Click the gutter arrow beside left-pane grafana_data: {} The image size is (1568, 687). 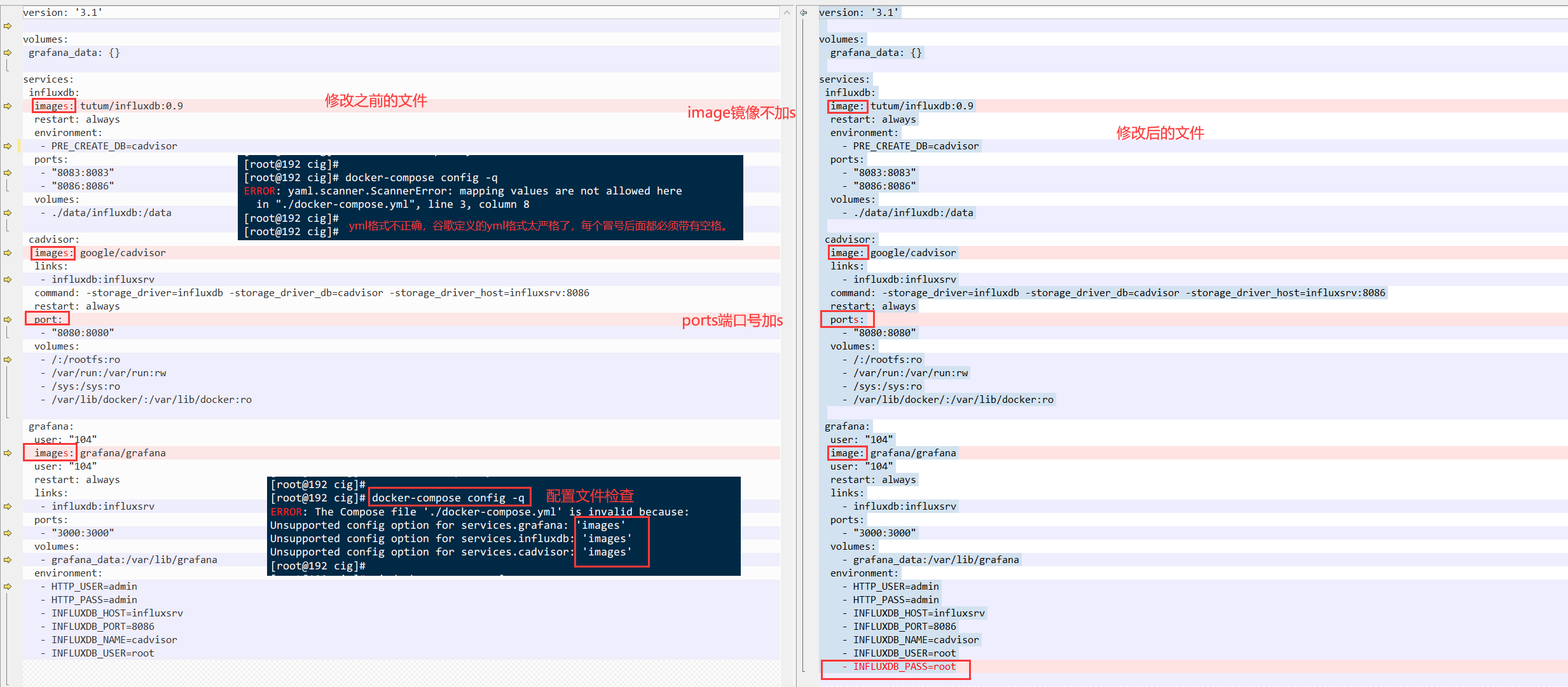(8, 53)
